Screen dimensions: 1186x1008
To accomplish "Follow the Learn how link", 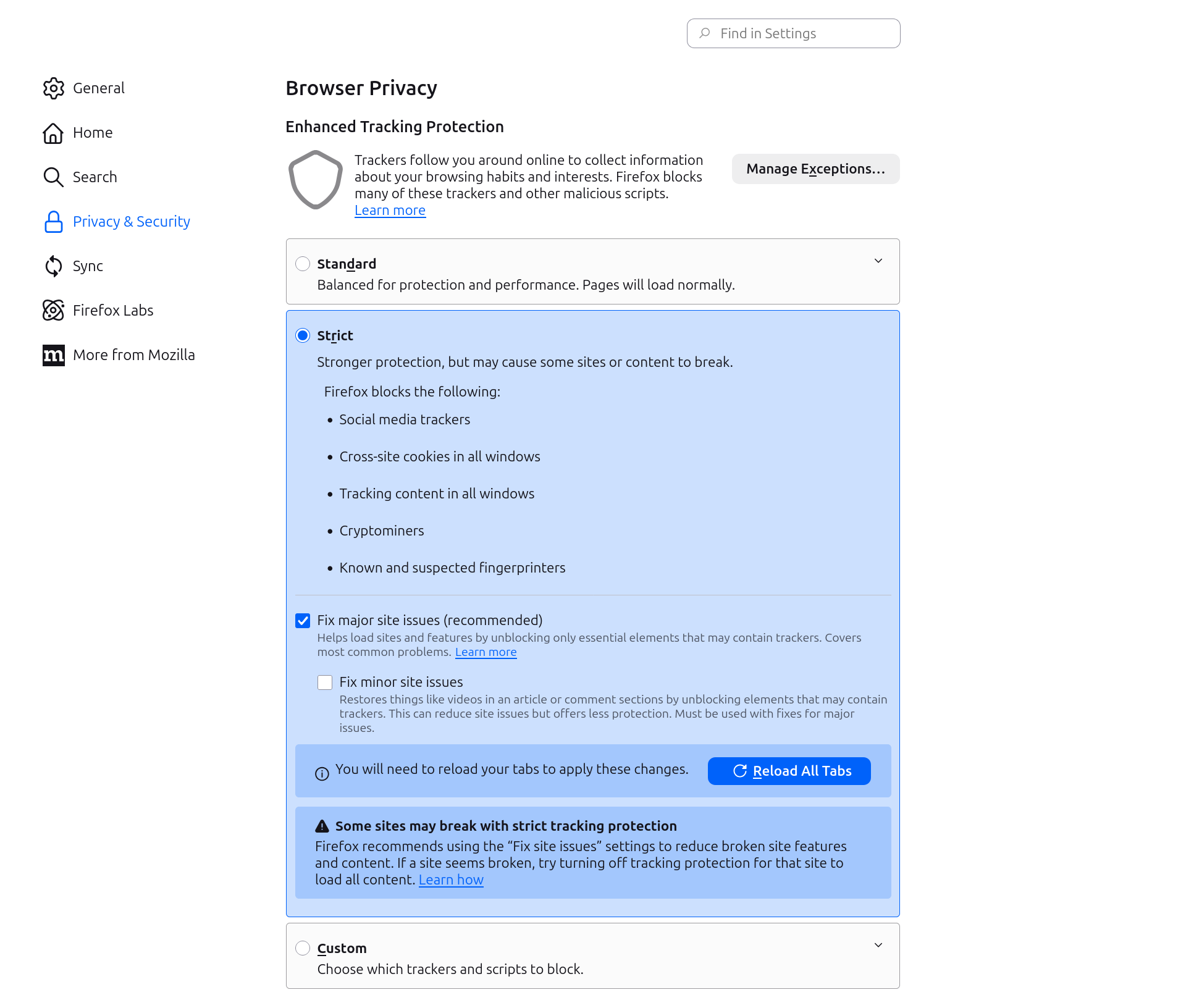I will coord(451,880).
